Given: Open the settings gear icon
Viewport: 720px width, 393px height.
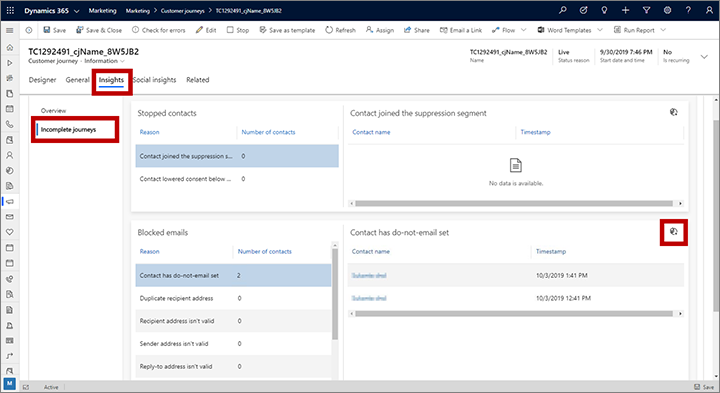Looking at the screenshot, I should (667, 10).
